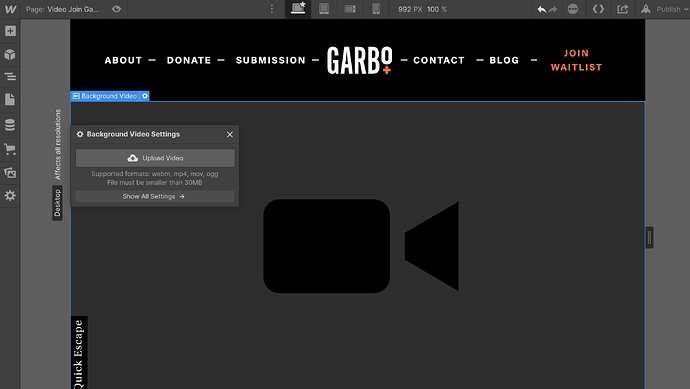This screenshot has width=690, height=389.
Task: Open the Publish dropdown
Action: click(x=672, y=9)
